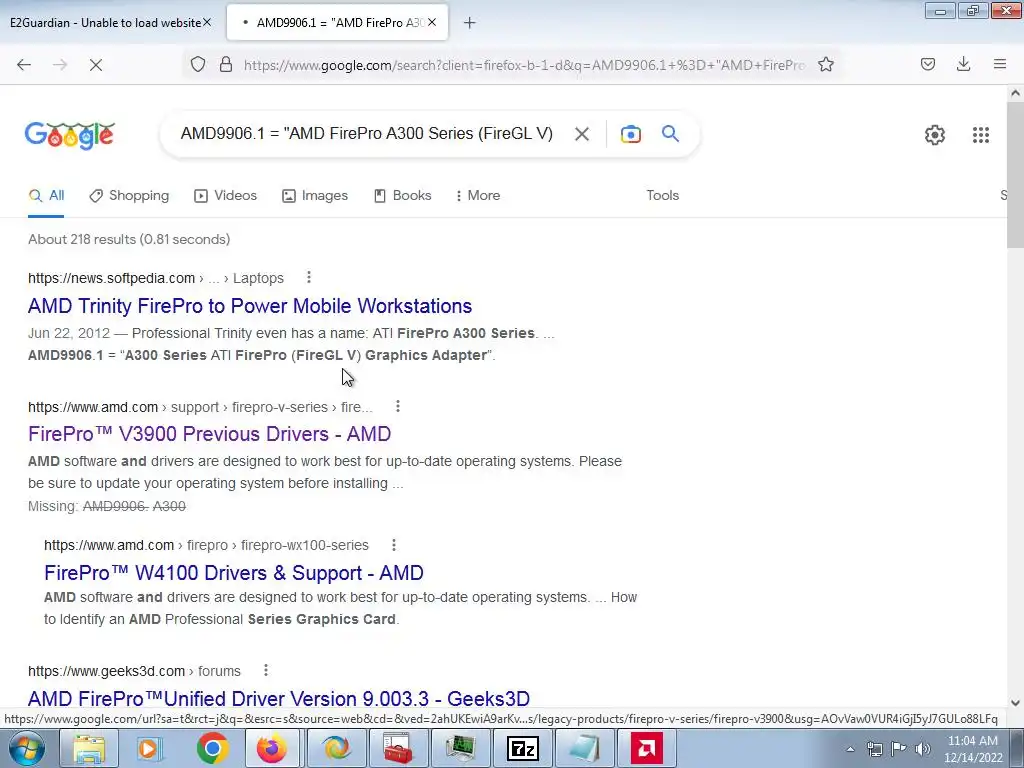This screenshot has height=768, width=1024.
Task: Open AMD FirePro Unified Driver Geeks3D link
Action: click(x=279, y=698)
